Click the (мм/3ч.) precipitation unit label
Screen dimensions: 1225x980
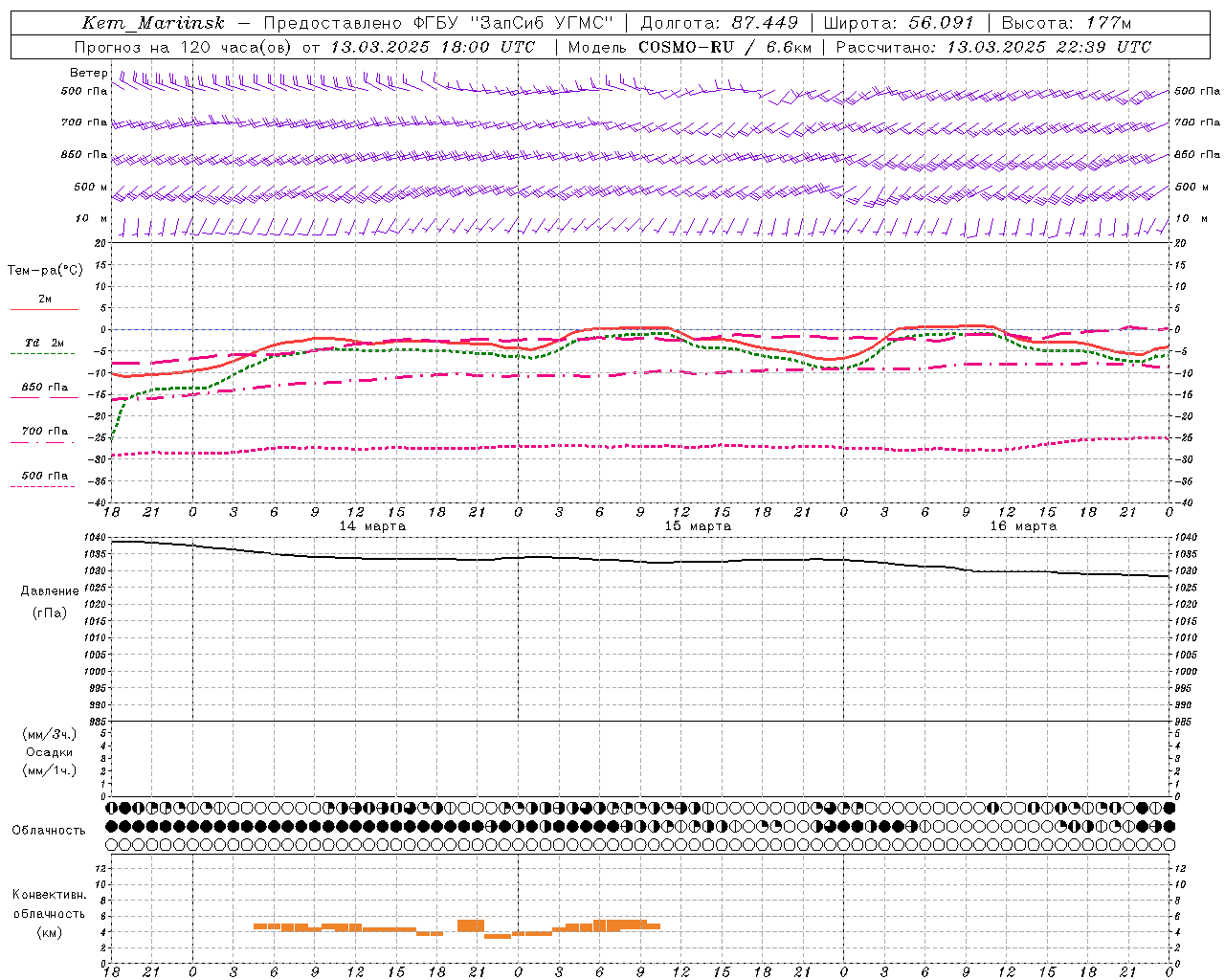coord(50,734)
